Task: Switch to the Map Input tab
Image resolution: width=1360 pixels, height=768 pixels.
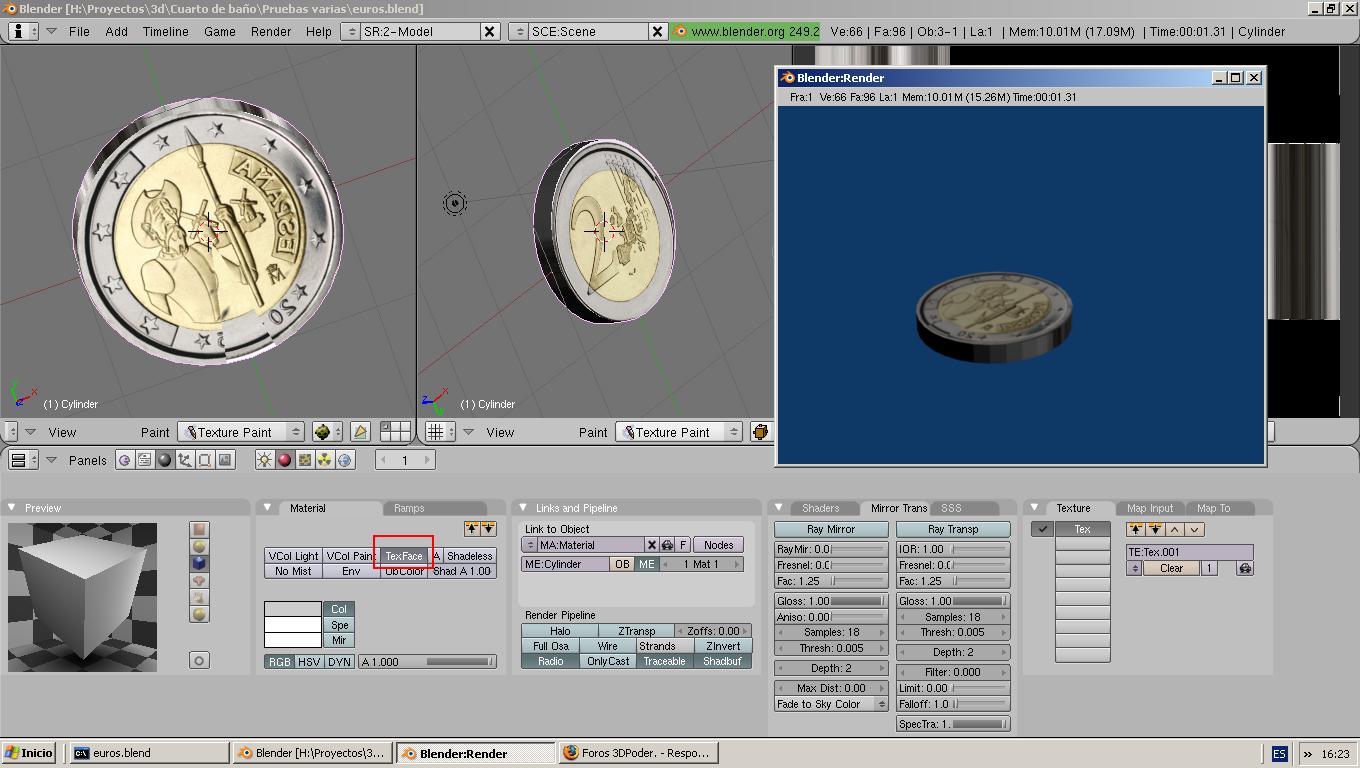Action: pyautogui.click(x=1150, y=508)
